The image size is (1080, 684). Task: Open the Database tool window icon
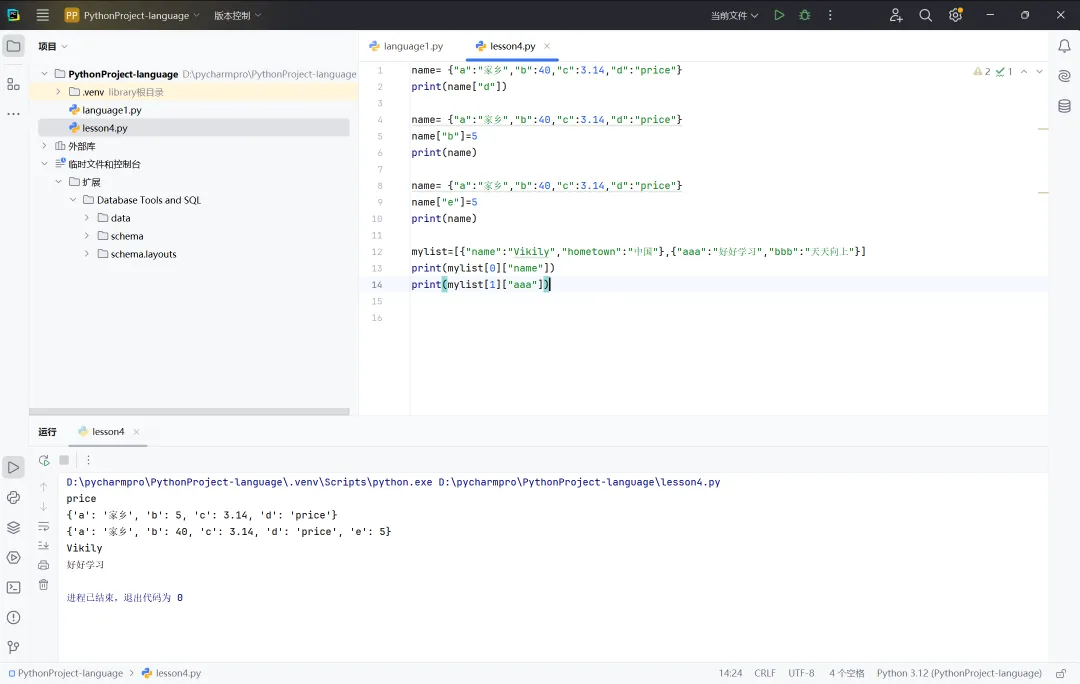click(x=1064, y=106)
